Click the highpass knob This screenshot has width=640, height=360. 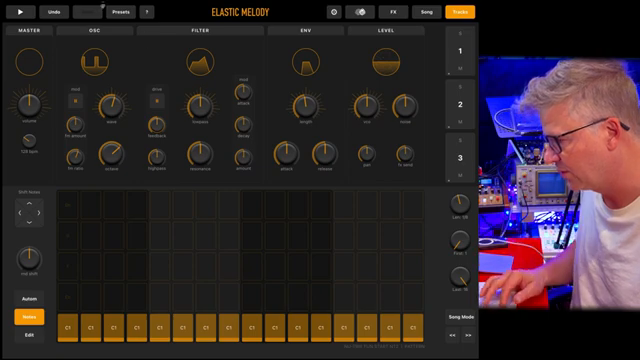[x=157, y=157]
